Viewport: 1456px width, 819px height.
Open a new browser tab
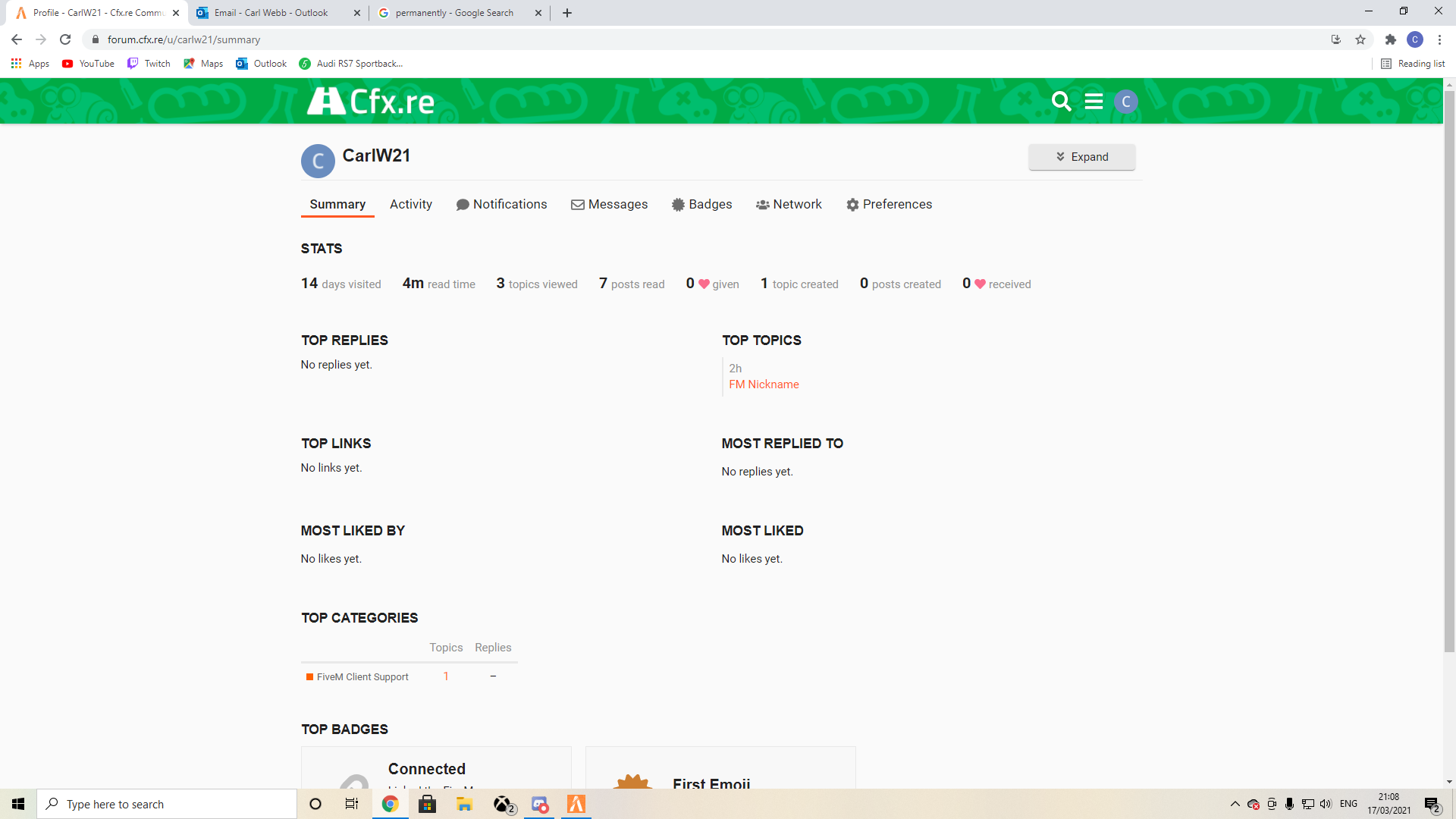tap(567, 13)
